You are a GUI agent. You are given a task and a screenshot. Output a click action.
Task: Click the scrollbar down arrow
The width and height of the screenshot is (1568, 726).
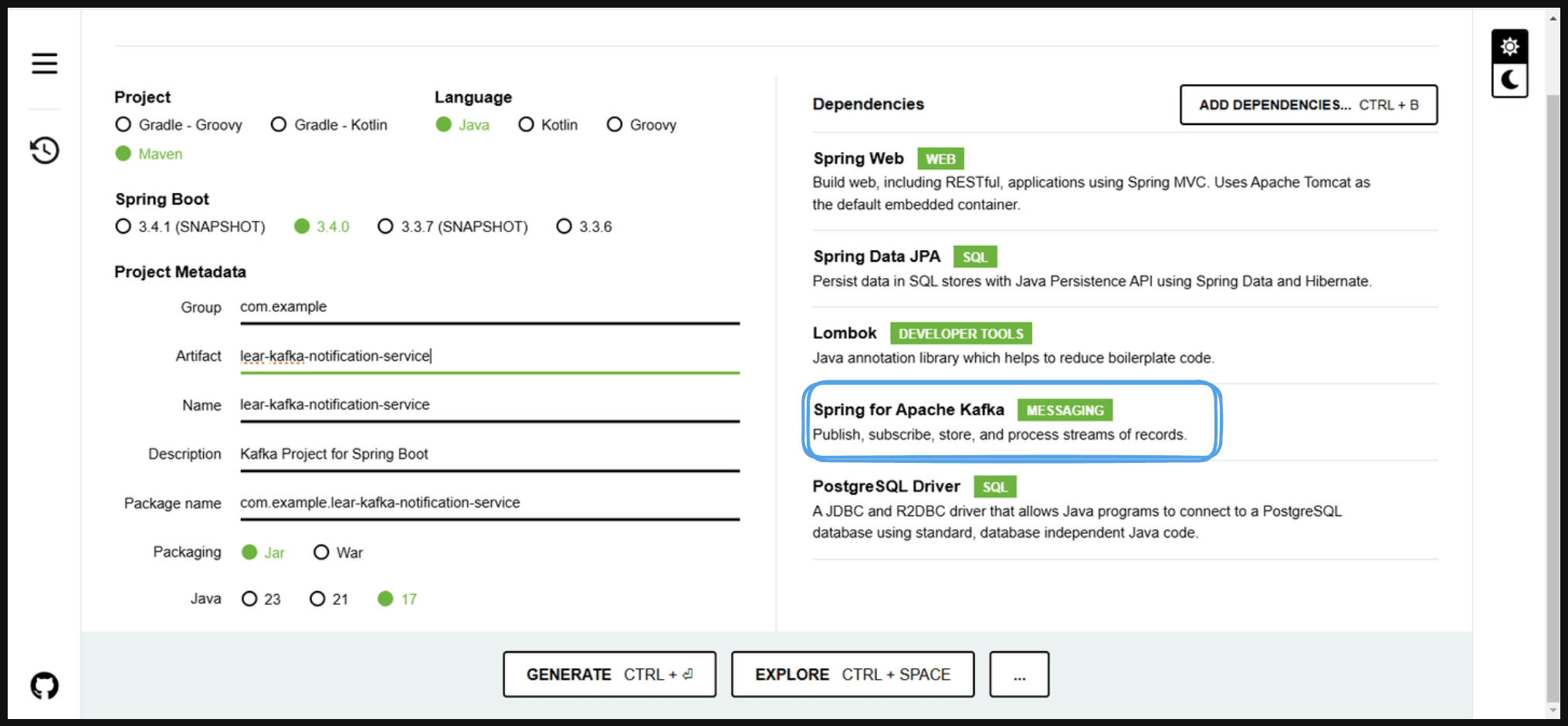[1553, 711]
